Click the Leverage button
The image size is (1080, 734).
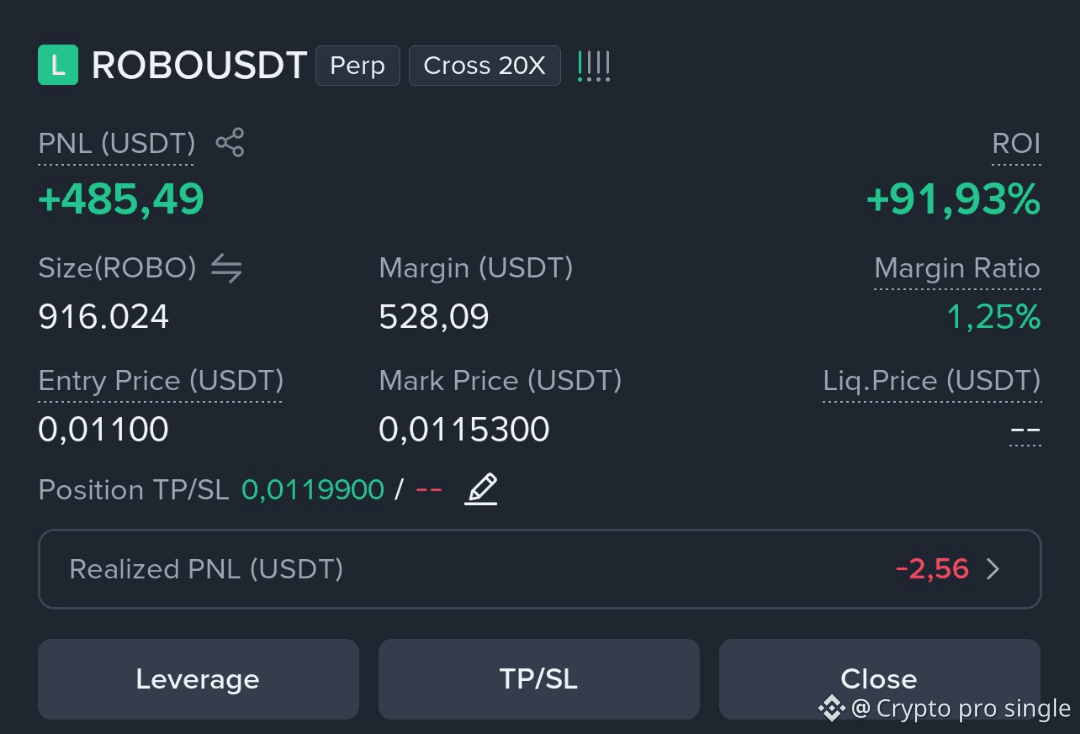pyautogui.click(x=198, y=679)
